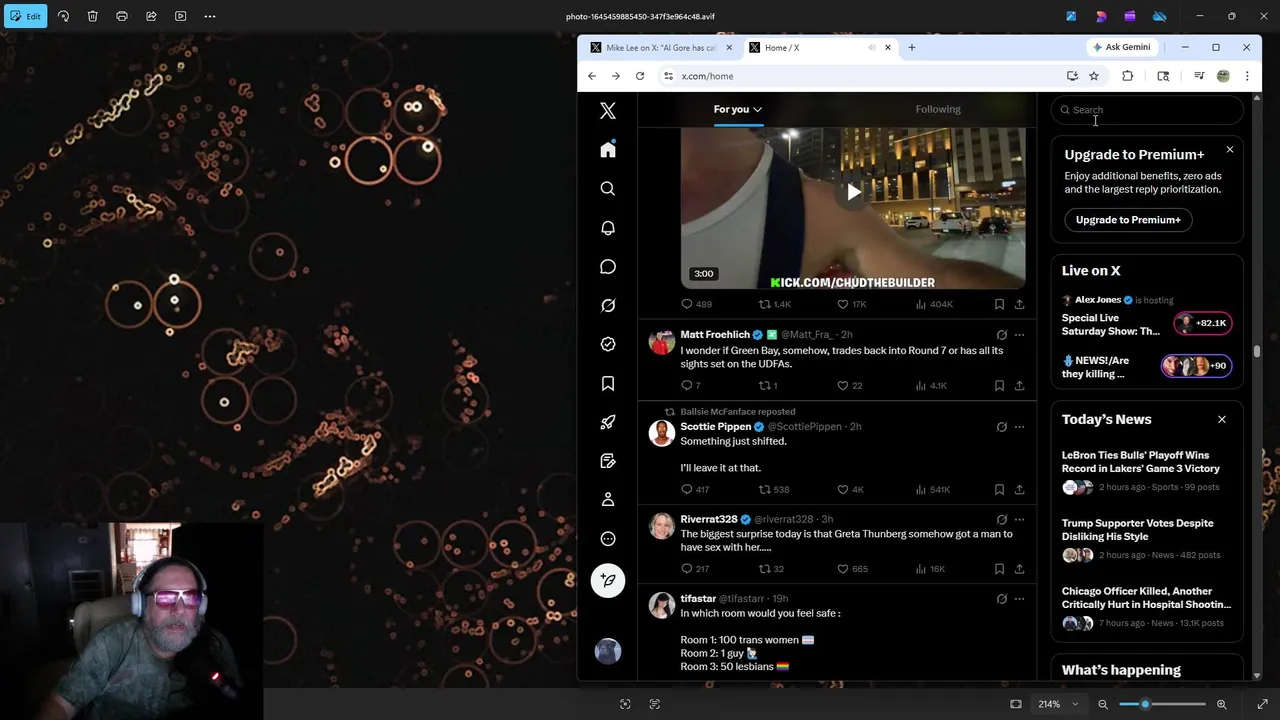Switch to the Mike Lee on X tab
The image size is (1280, 720).
[660, 47]
